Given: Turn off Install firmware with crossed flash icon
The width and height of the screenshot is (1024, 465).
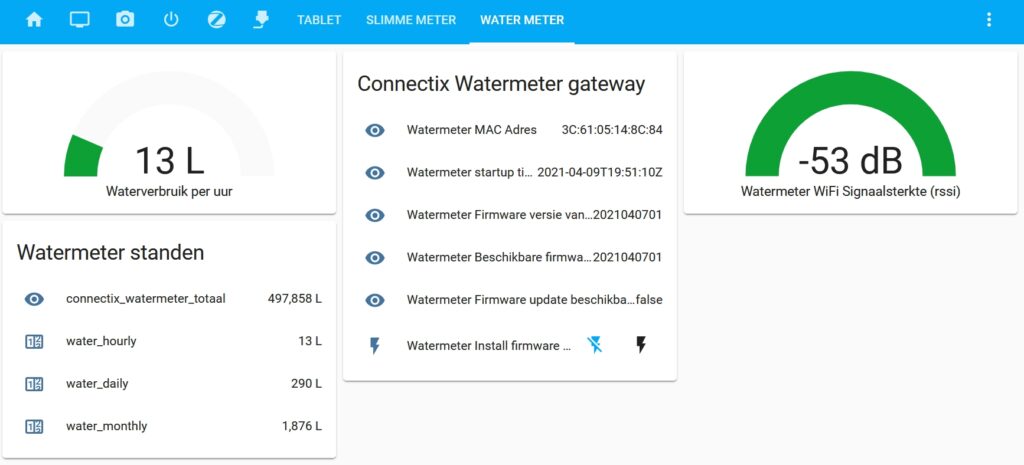Looking at the screenshot, I should pos(594,345).
